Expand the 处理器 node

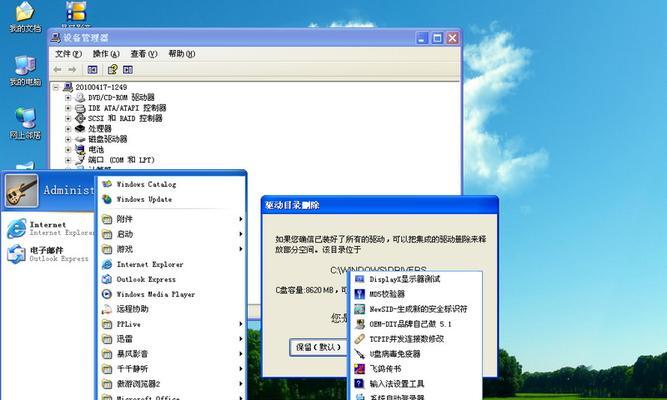[x=68, y=129]
